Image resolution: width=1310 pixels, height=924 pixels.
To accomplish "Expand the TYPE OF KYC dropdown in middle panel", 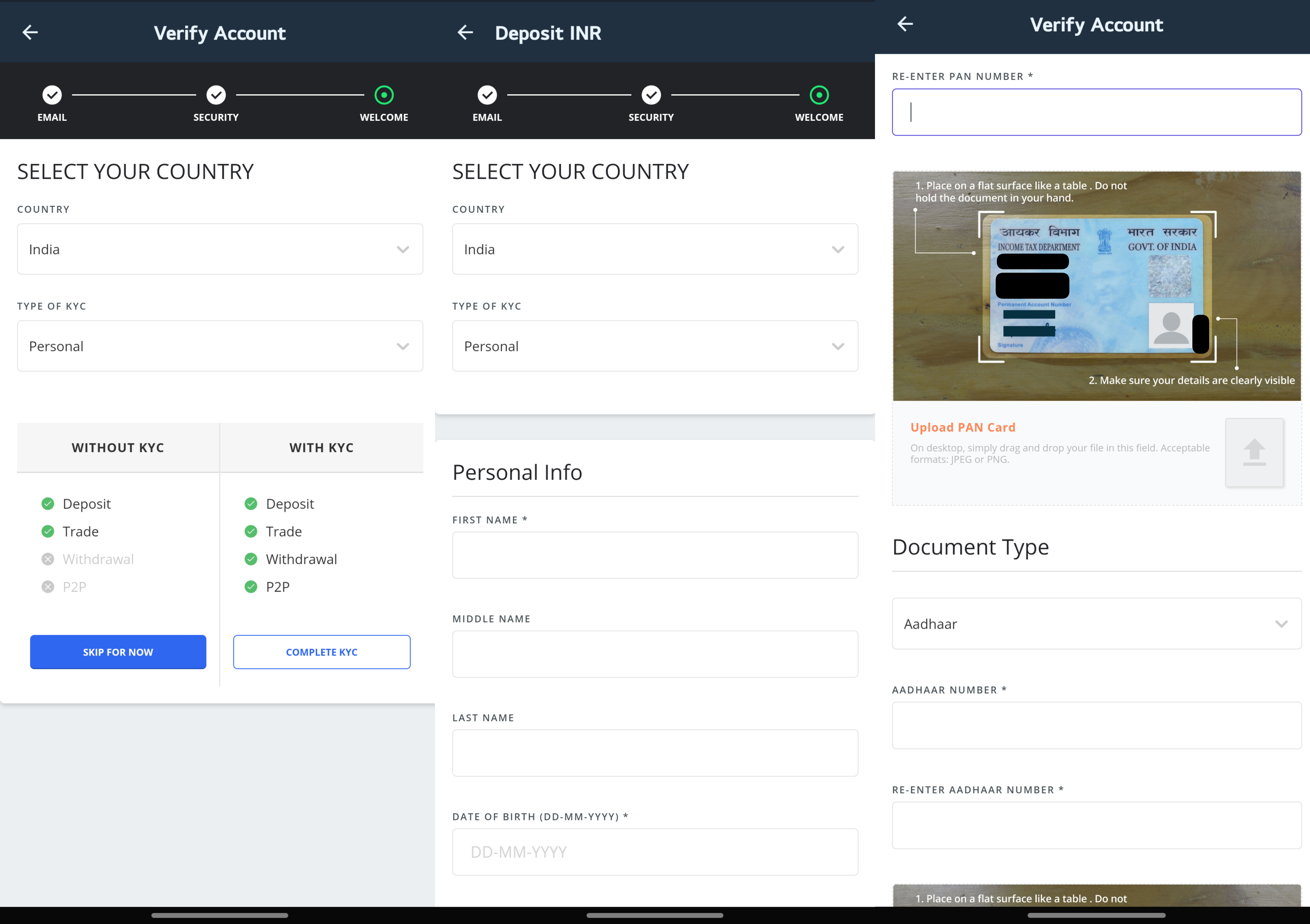I will pyautogui.click(x=654, y=346).
